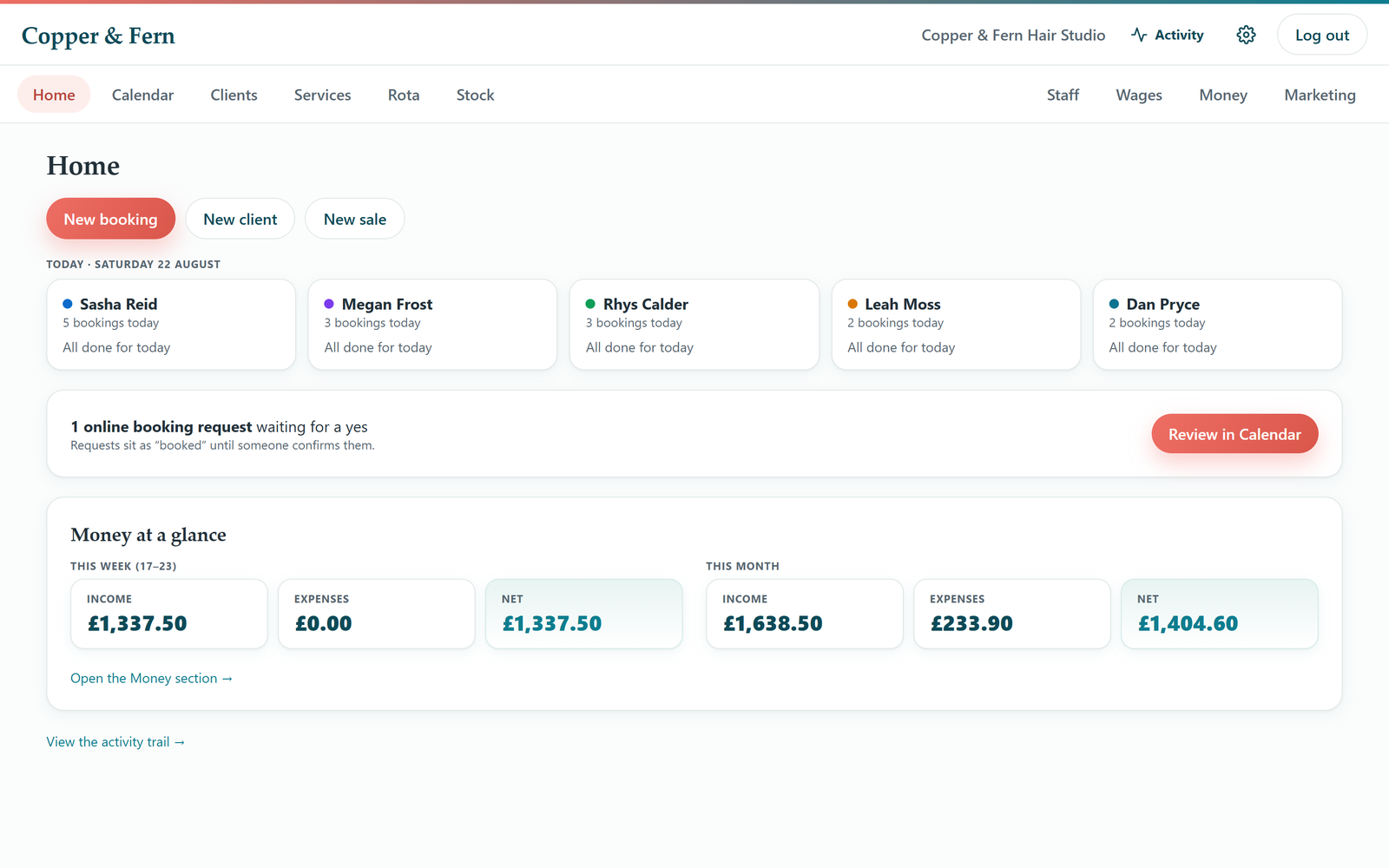1389x868 pixels.
Task: Open Leah Moss's bookings card
Action: (956, 325)
